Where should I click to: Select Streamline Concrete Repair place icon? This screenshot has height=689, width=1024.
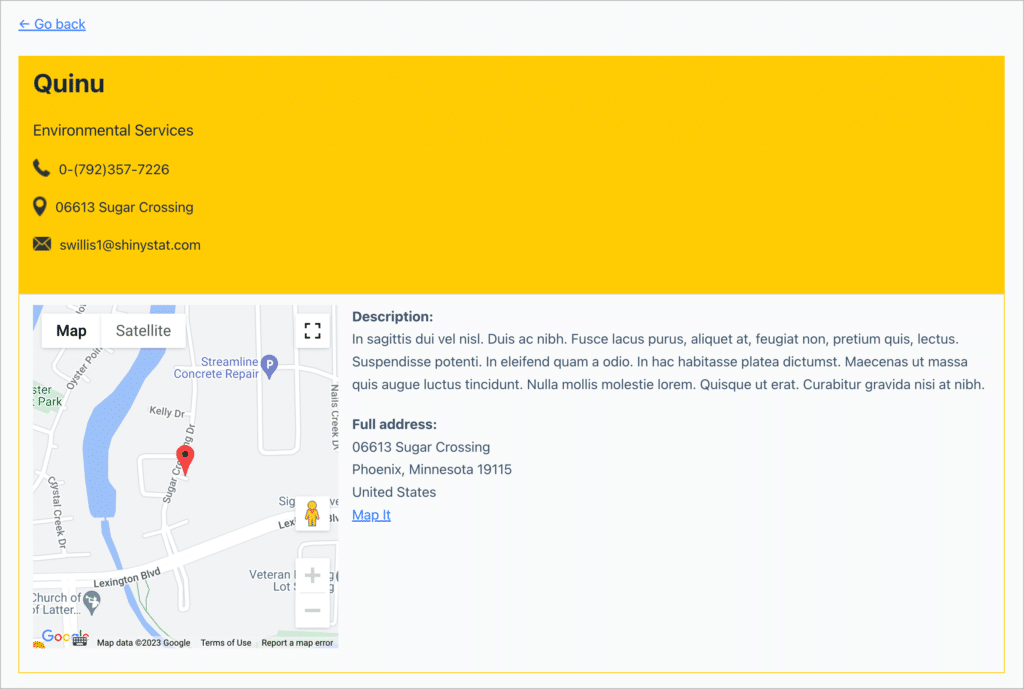coord(270,366)
